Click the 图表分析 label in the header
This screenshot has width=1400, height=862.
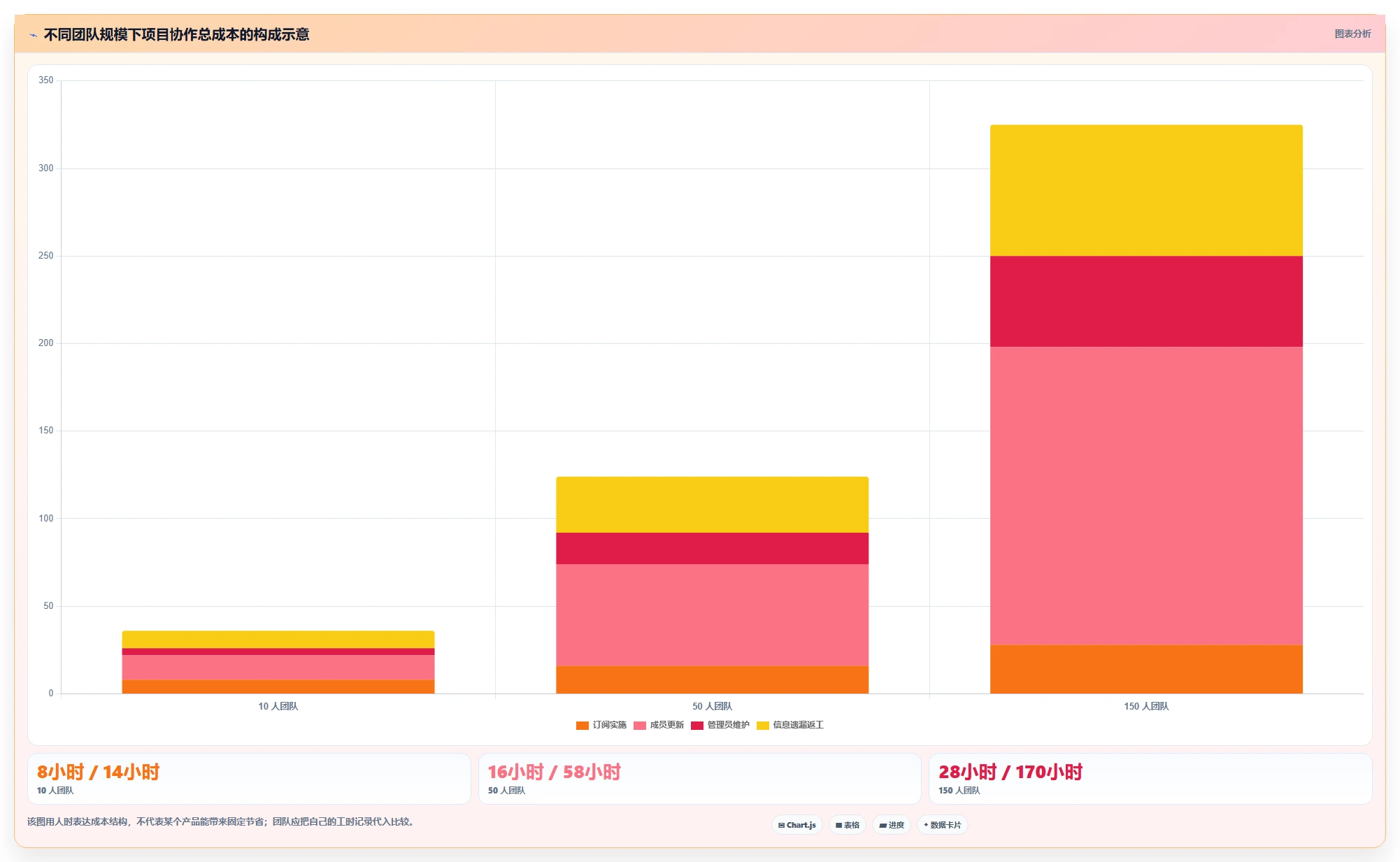(x=1352, y=34)
